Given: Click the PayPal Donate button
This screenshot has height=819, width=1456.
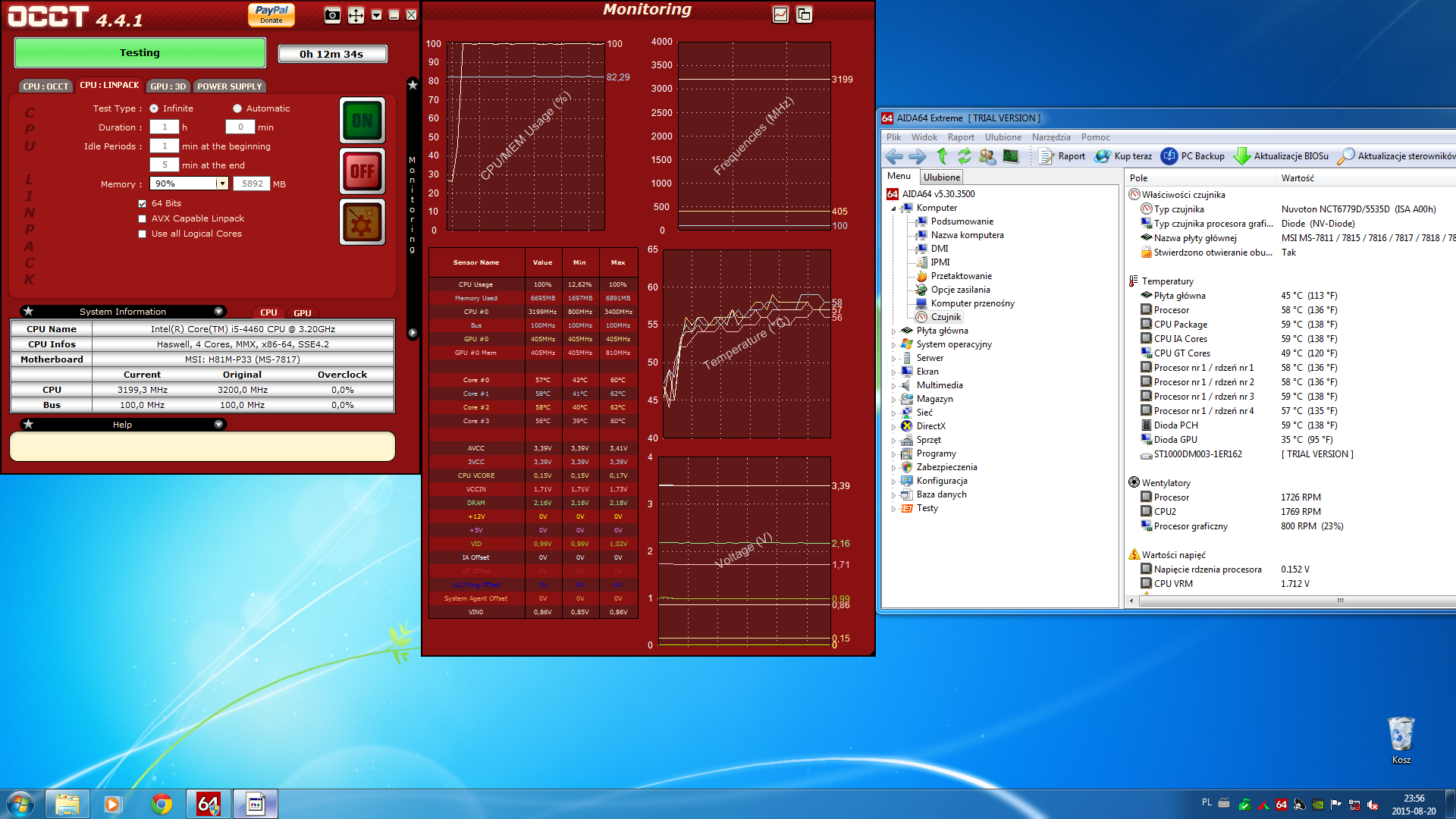Looking at the screenshot, I should point(271,14).
